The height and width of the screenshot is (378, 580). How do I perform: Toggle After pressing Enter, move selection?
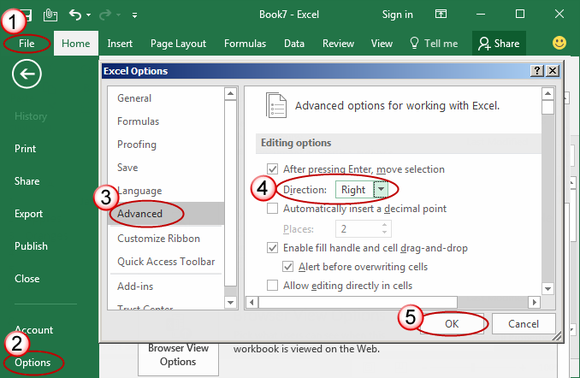click(273, 169)
